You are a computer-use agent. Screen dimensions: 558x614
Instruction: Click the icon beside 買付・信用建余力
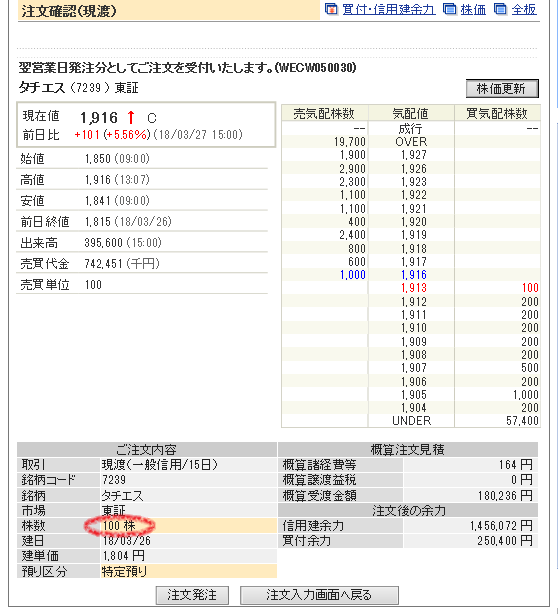coord(331,9)
